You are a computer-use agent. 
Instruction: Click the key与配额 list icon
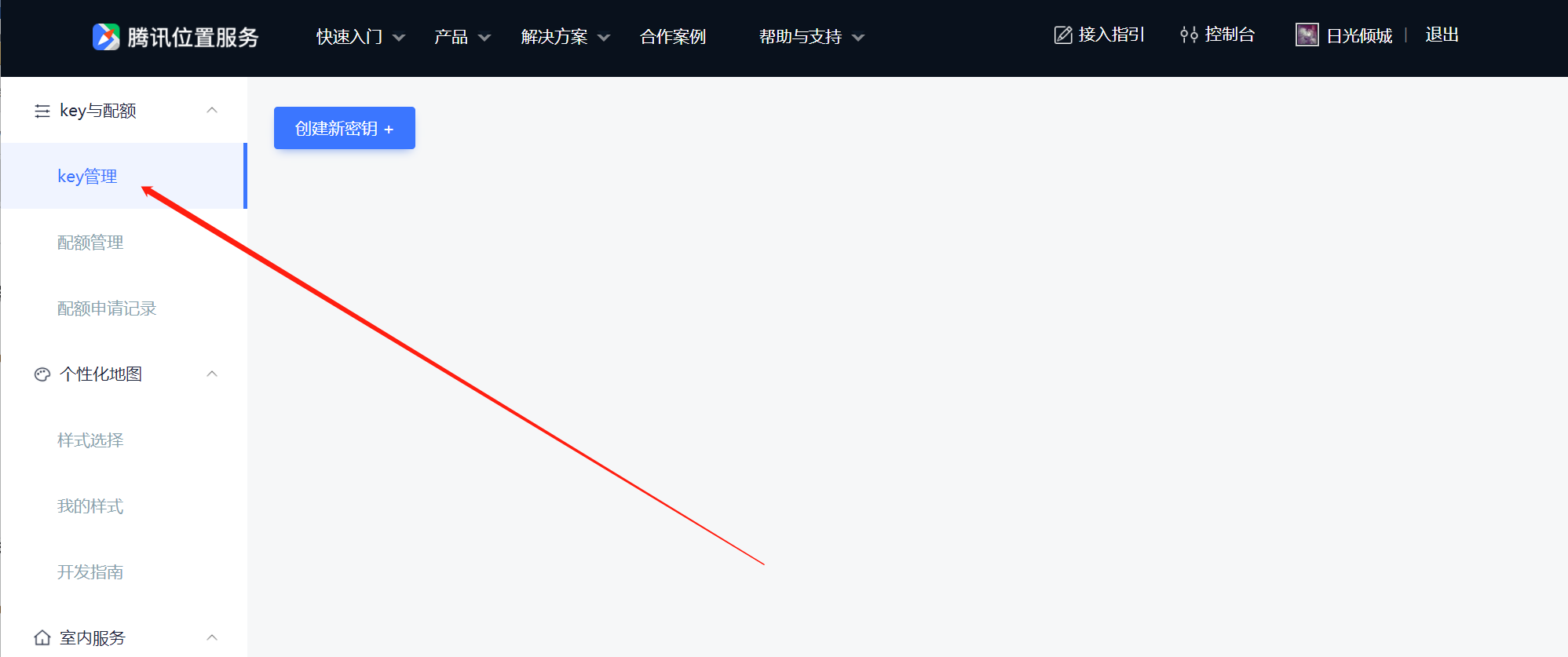tap(42, 111)
